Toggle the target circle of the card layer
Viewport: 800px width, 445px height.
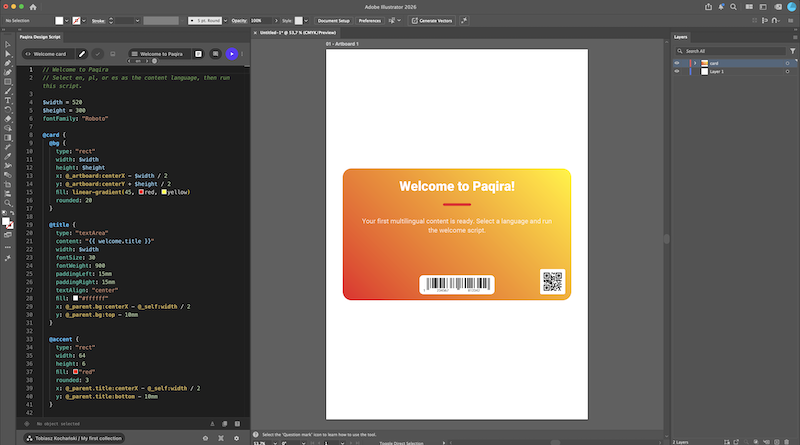(787, 63)
